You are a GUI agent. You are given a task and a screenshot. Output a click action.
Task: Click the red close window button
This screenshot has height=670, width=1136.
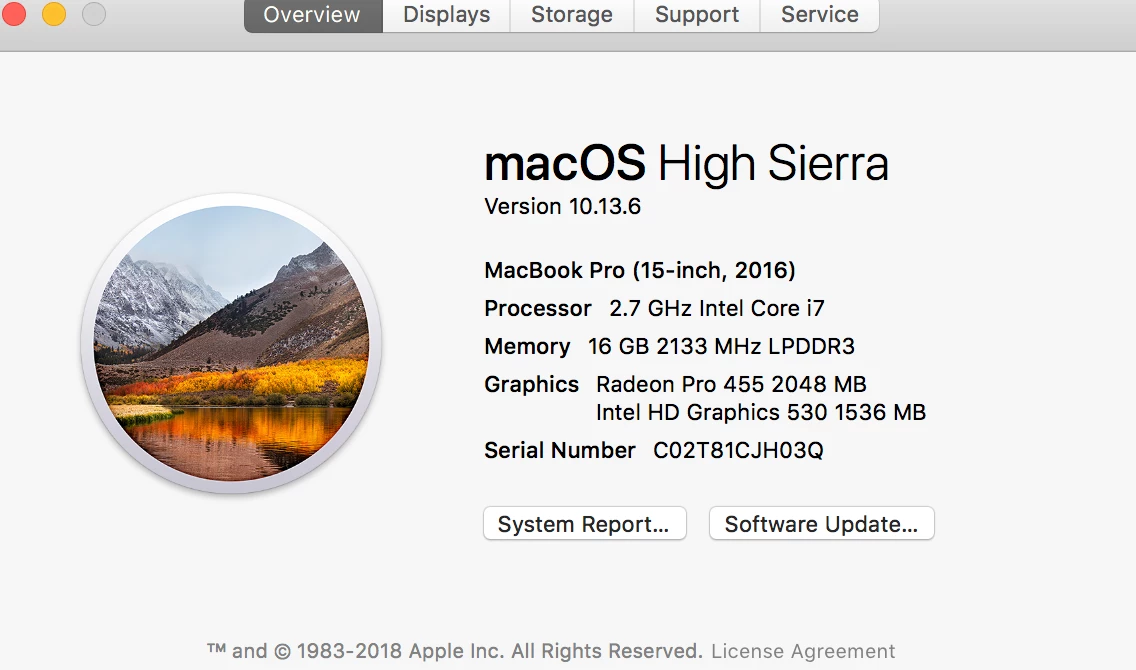(14, 14)
